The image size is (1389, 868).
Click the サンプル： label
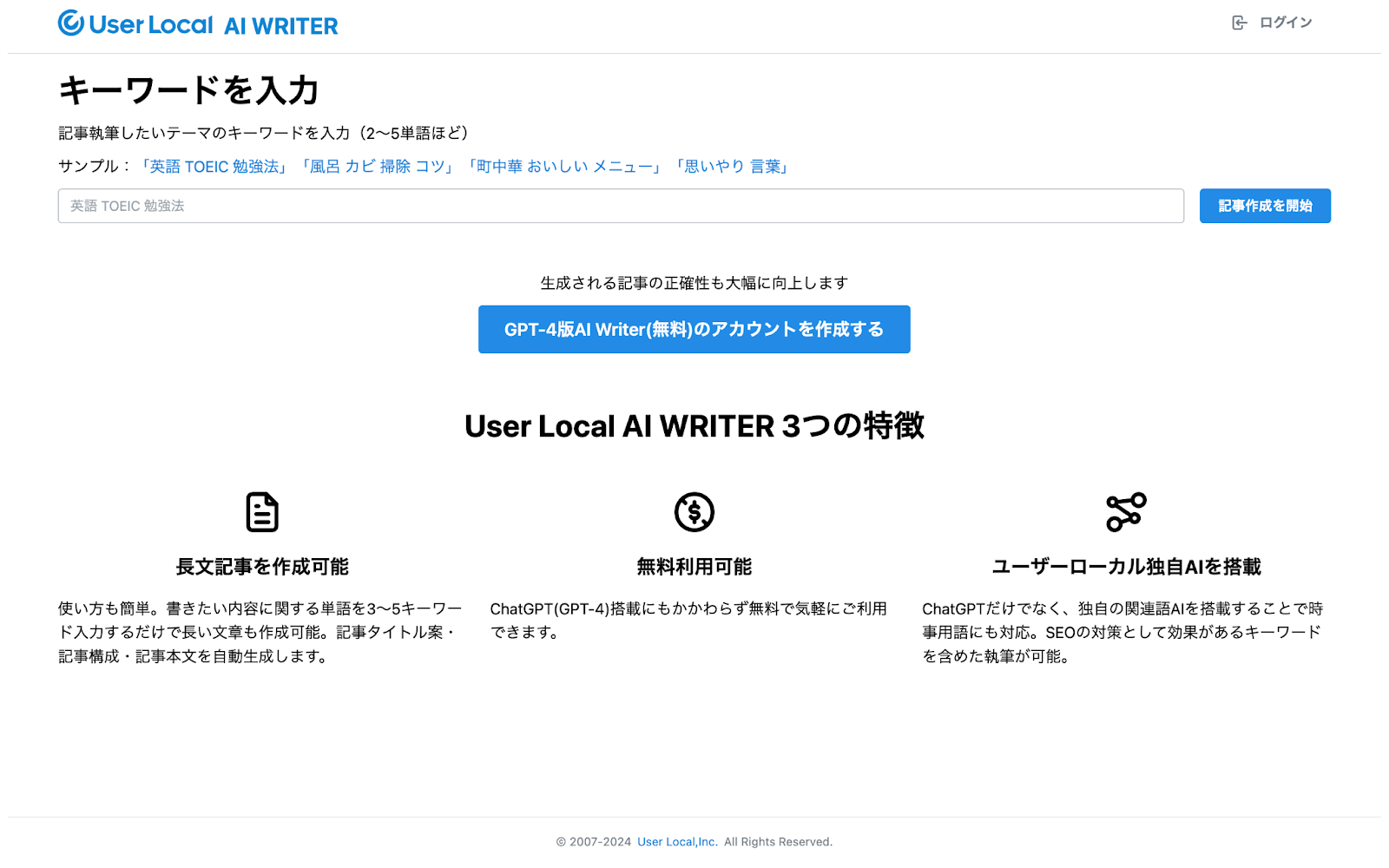(x=95, y=167)
